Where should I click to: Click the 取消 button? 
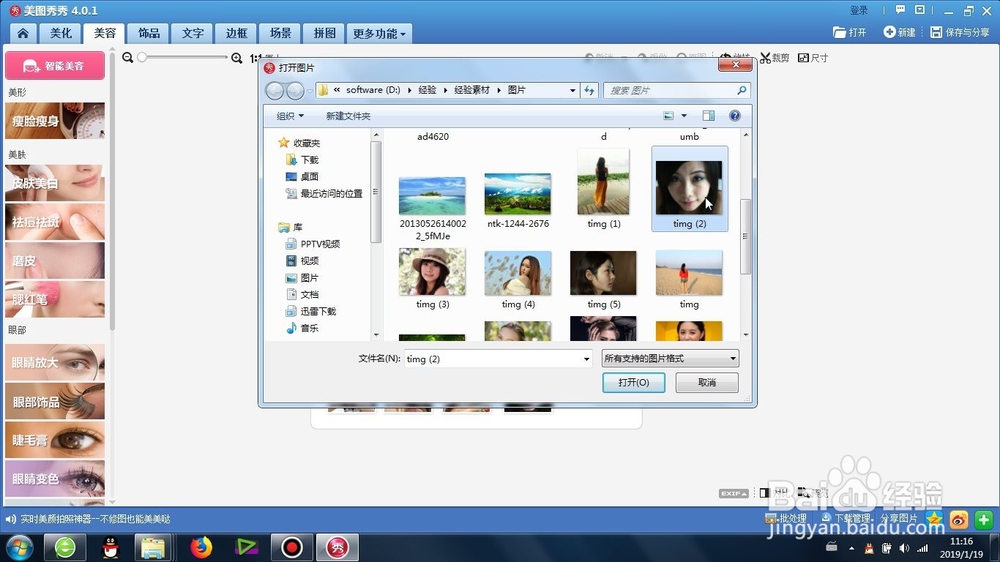[707, 382]
